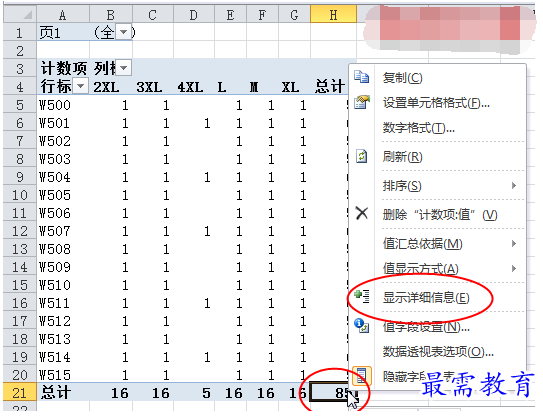
Task: Click the 3XL column label cell
Action: (x=153, y=86)
